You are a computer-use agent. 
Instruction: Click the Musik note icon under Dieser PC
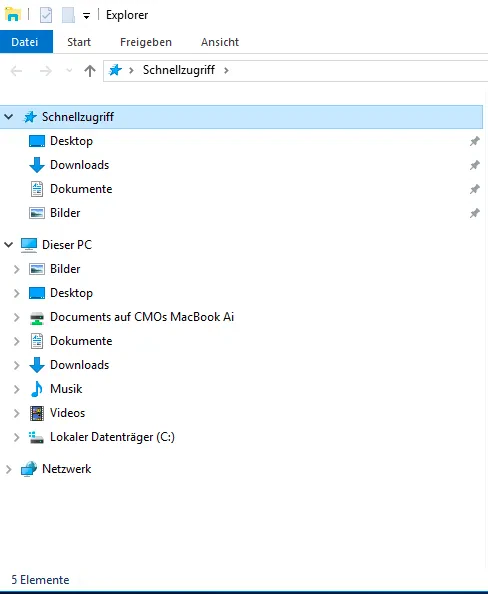pyautogui.click(x=37, y=389)
